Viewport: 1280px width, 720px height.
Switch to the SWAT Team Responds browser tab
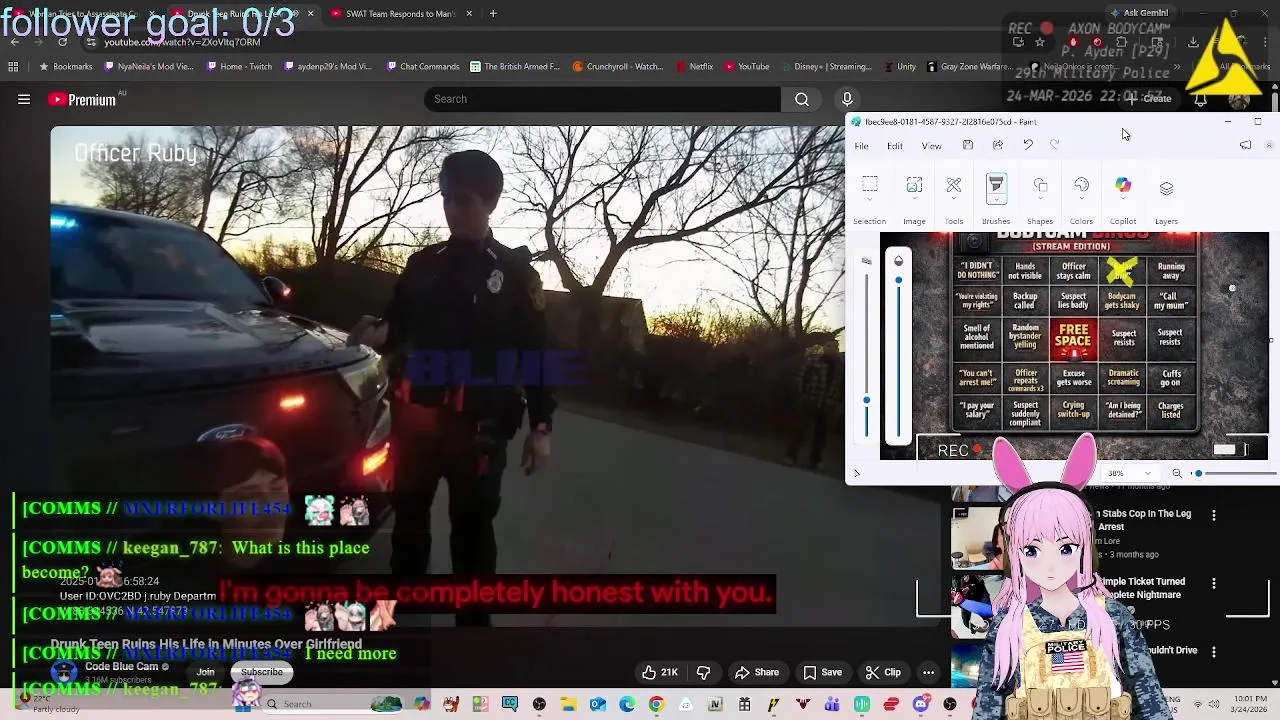(x=400, y=14)
